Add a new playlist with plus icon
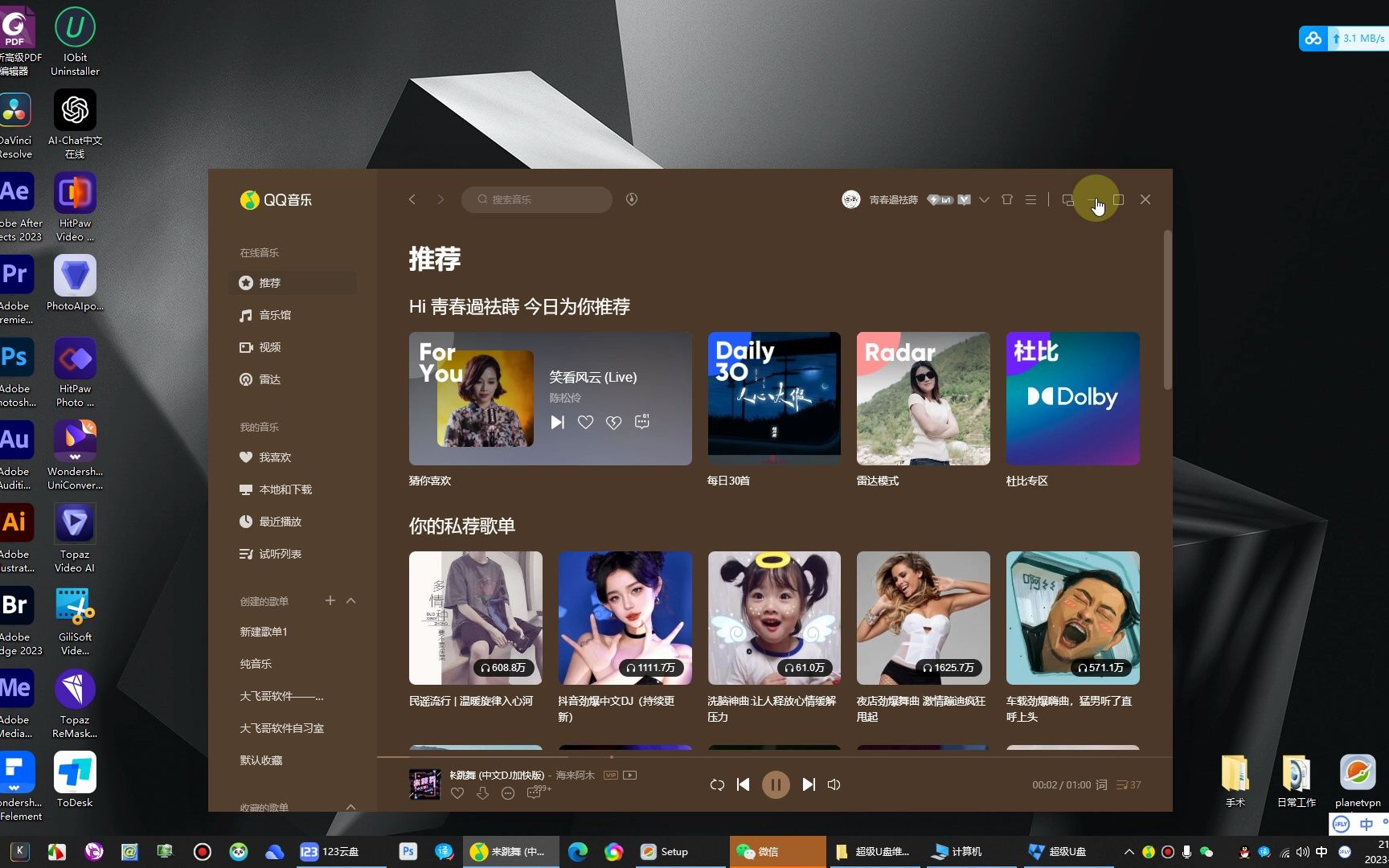The width and height of the screenshot is (1389, 868). point(330,600)
